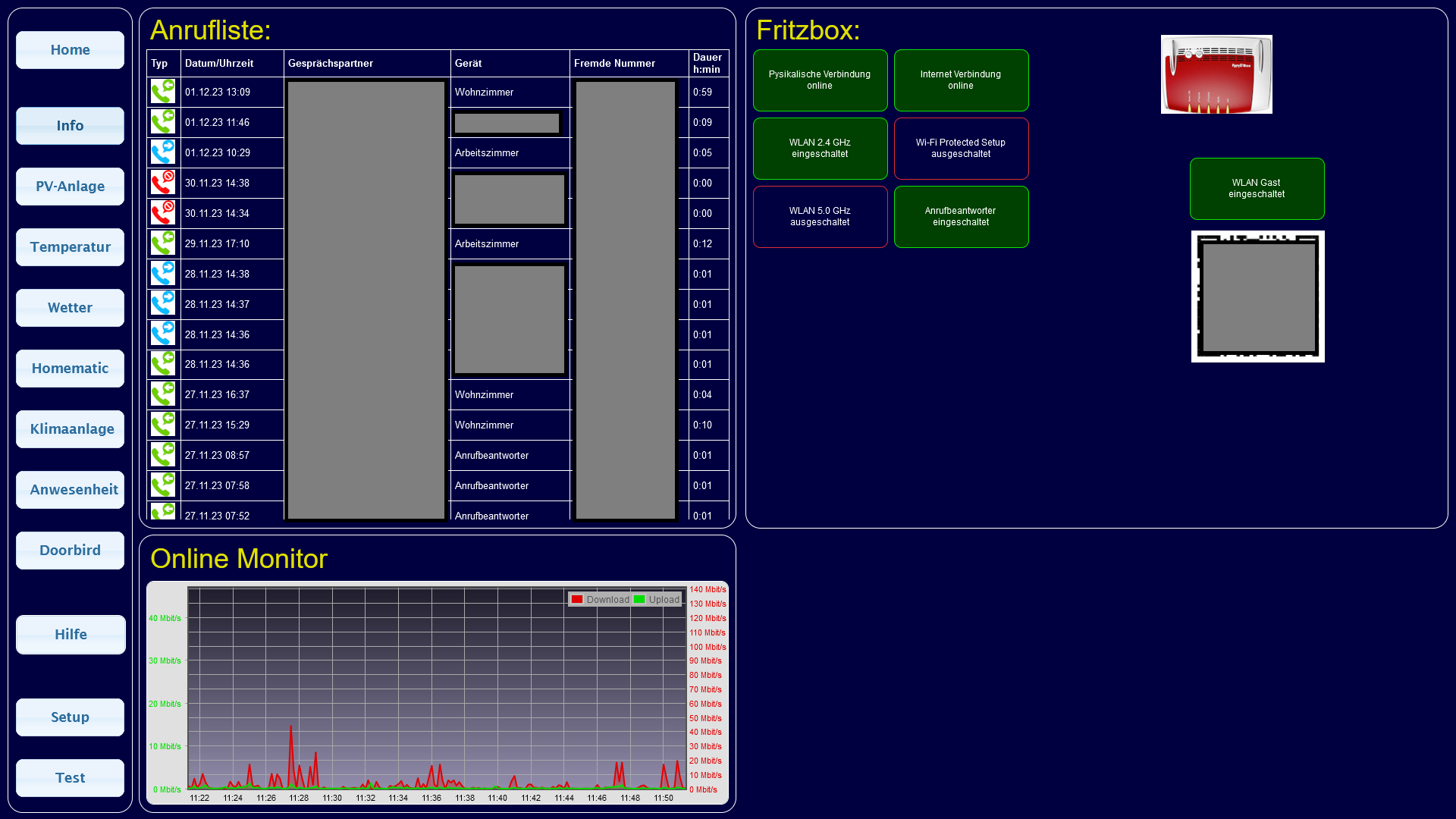1456x819 pixels.
Task: Click Dauer h:min column header
Action: click(x=708, y=64)
